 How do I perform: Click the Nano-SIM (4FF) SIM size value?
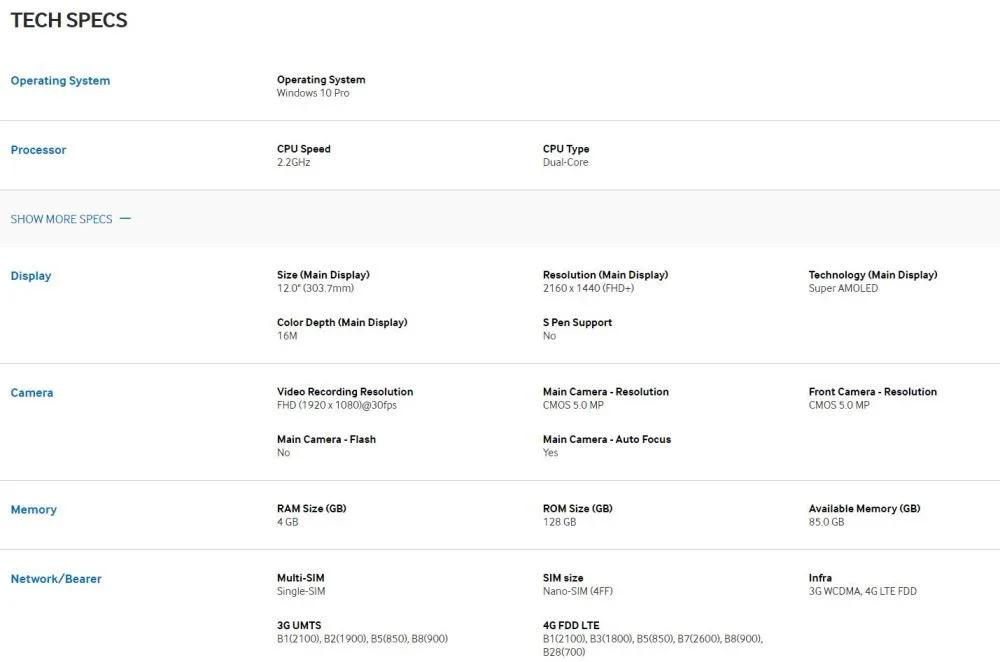click(577, 591)
